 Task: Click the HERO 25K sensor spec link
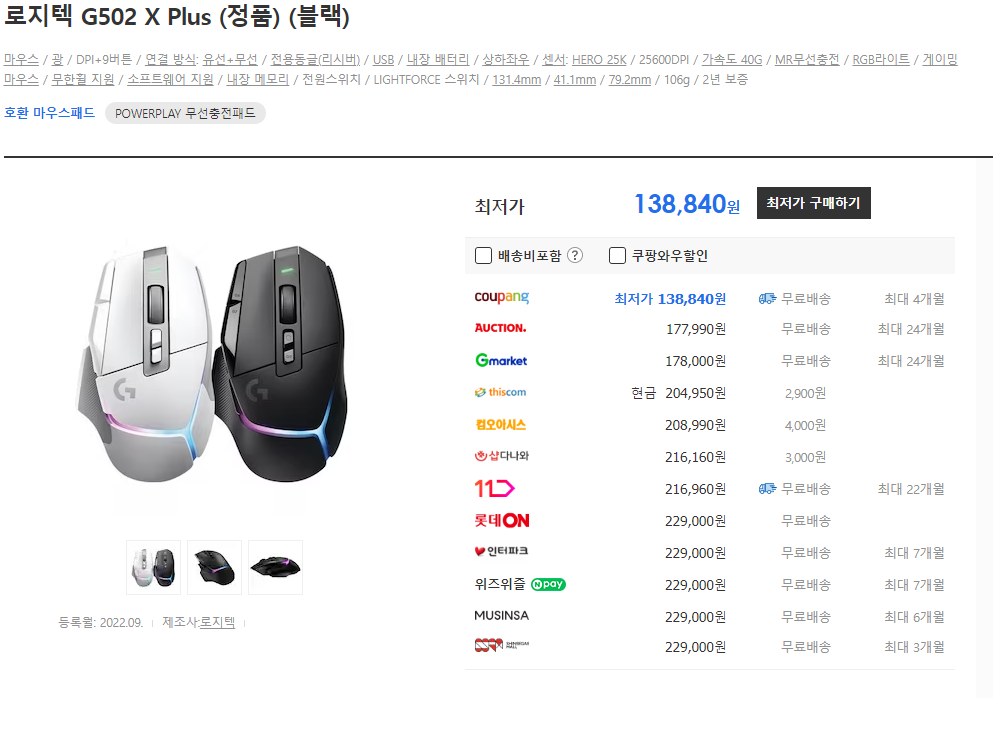(x=599, y=60)
